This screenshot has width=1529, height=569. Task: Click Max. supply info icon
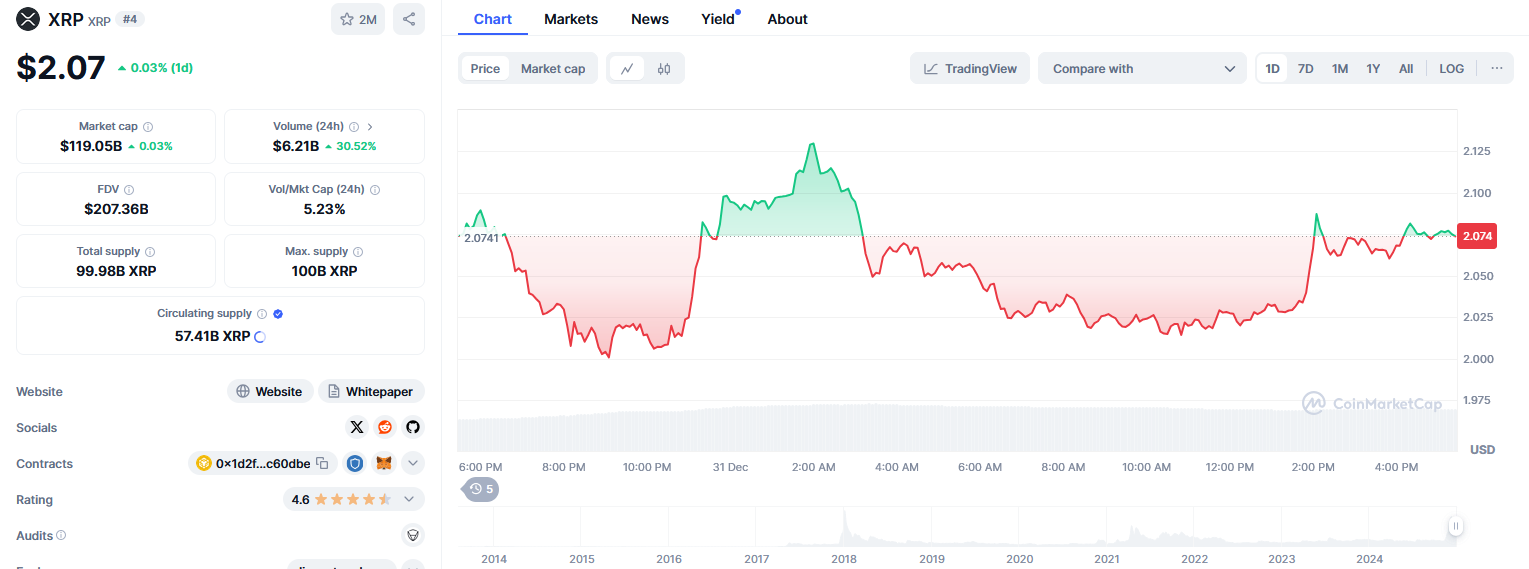[358, 252]
